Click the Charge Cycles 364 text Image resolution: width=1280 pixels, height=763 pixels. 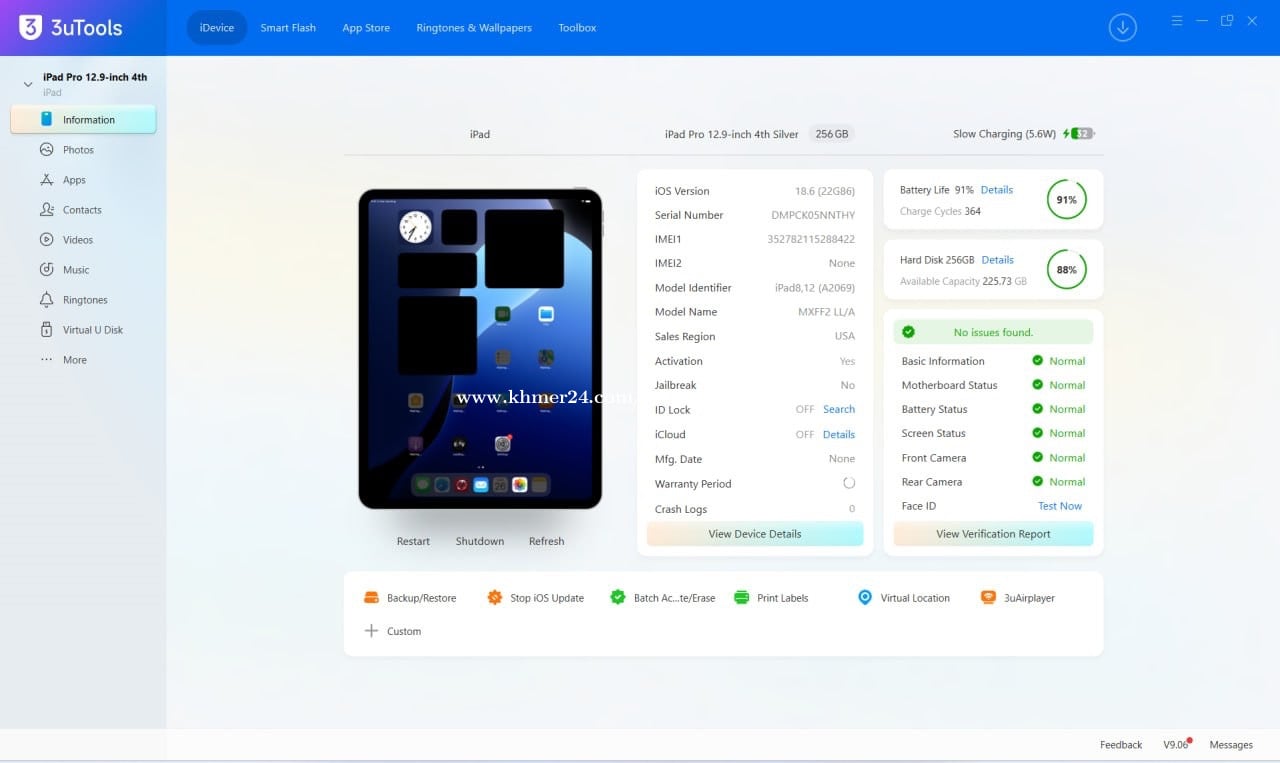940,212
